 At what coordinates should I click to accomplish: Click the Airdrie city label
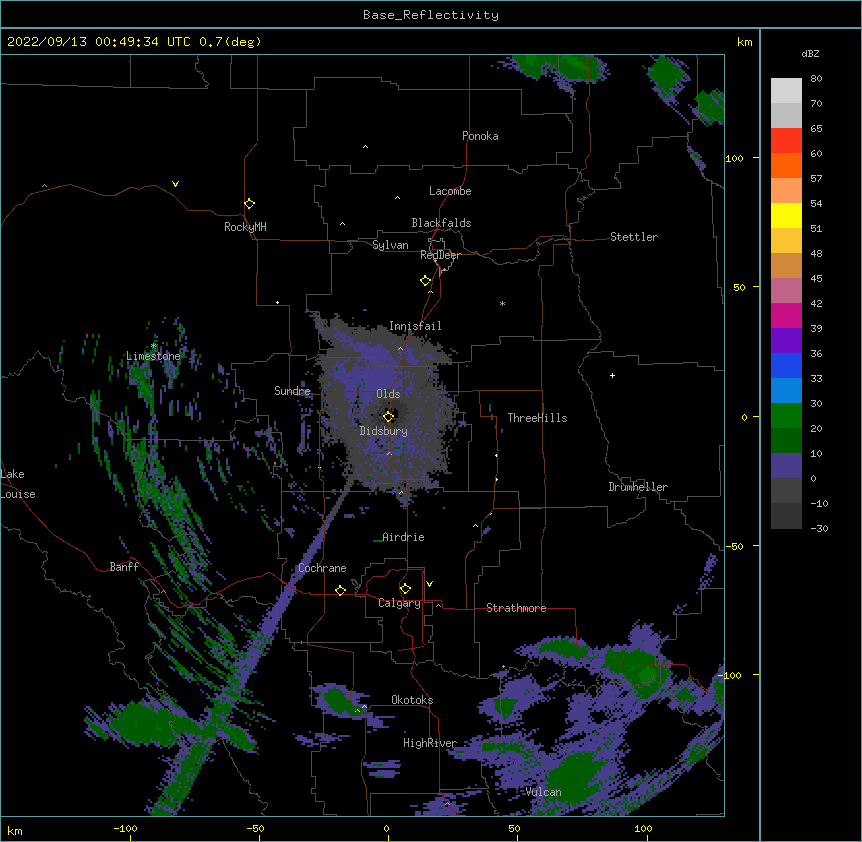pos(403,537)
